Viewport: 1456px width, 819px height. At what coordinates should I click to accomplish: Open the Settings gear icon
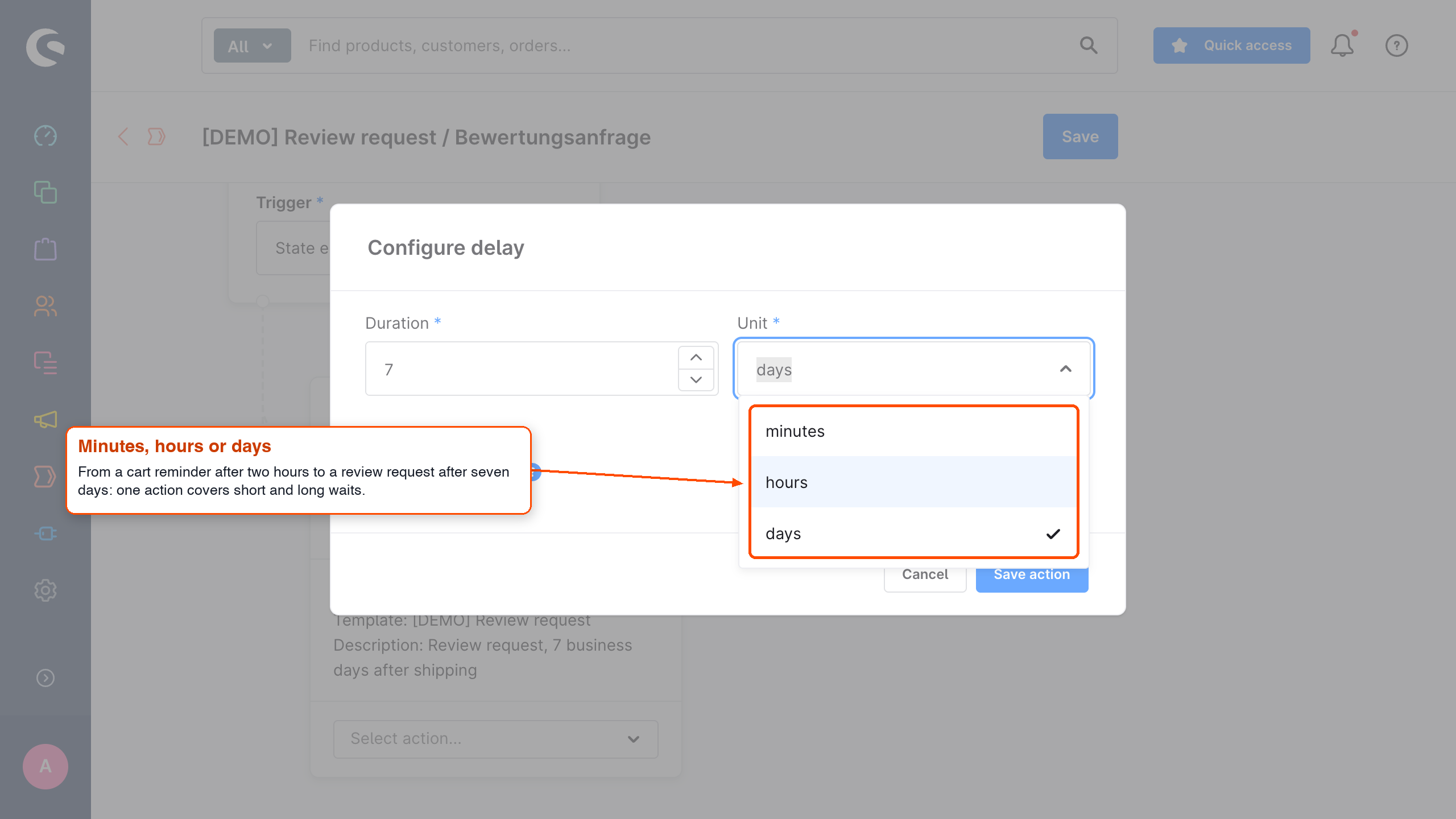tap(45, 590)
